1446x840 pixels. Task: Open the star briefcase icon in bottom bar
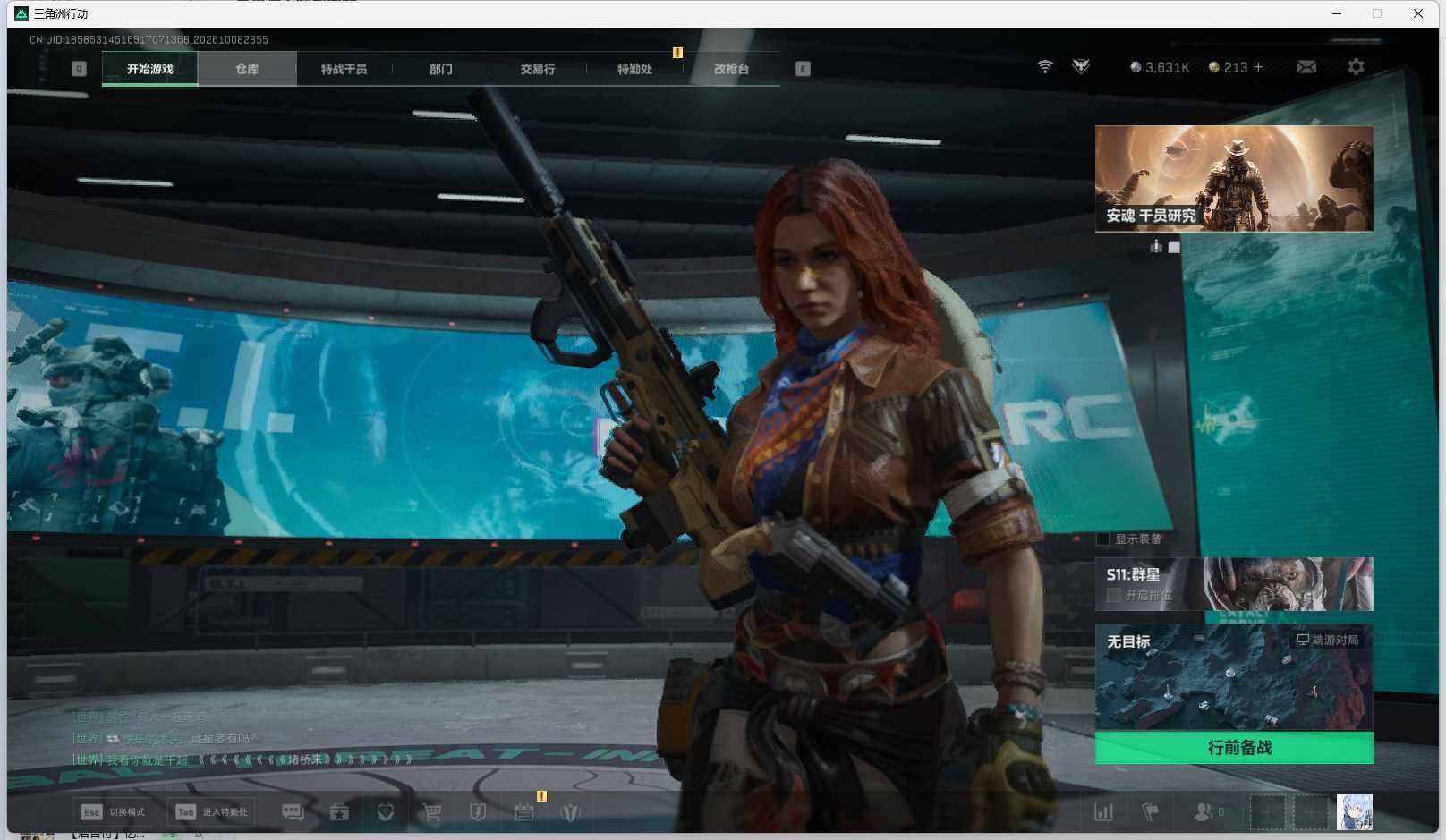[339, 812]
